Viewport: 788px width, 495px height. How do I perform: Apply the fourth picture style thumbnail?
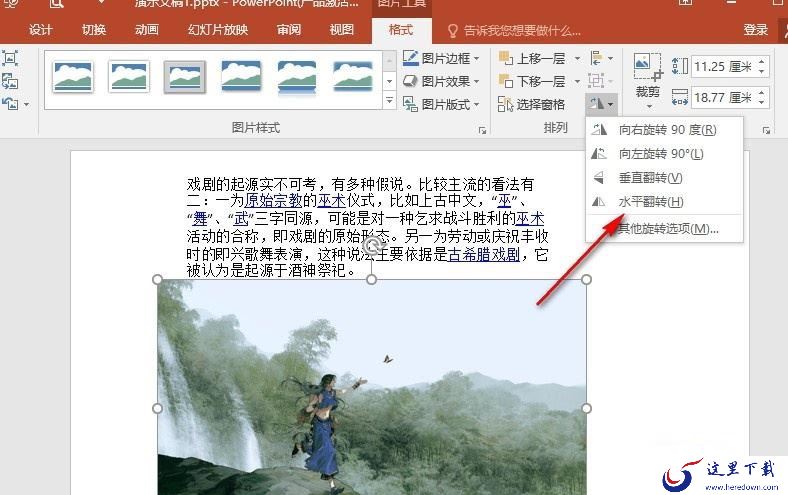[241, 76]
